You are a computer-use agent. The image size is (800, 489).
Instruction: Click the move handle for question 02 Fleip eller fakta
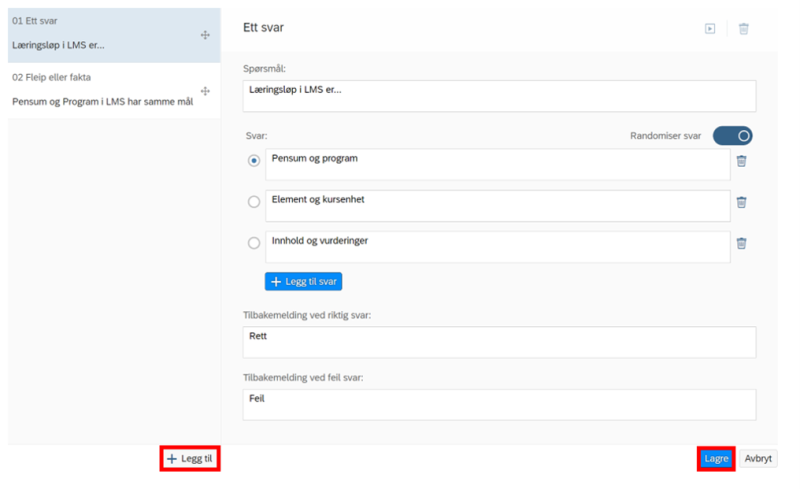205,91
